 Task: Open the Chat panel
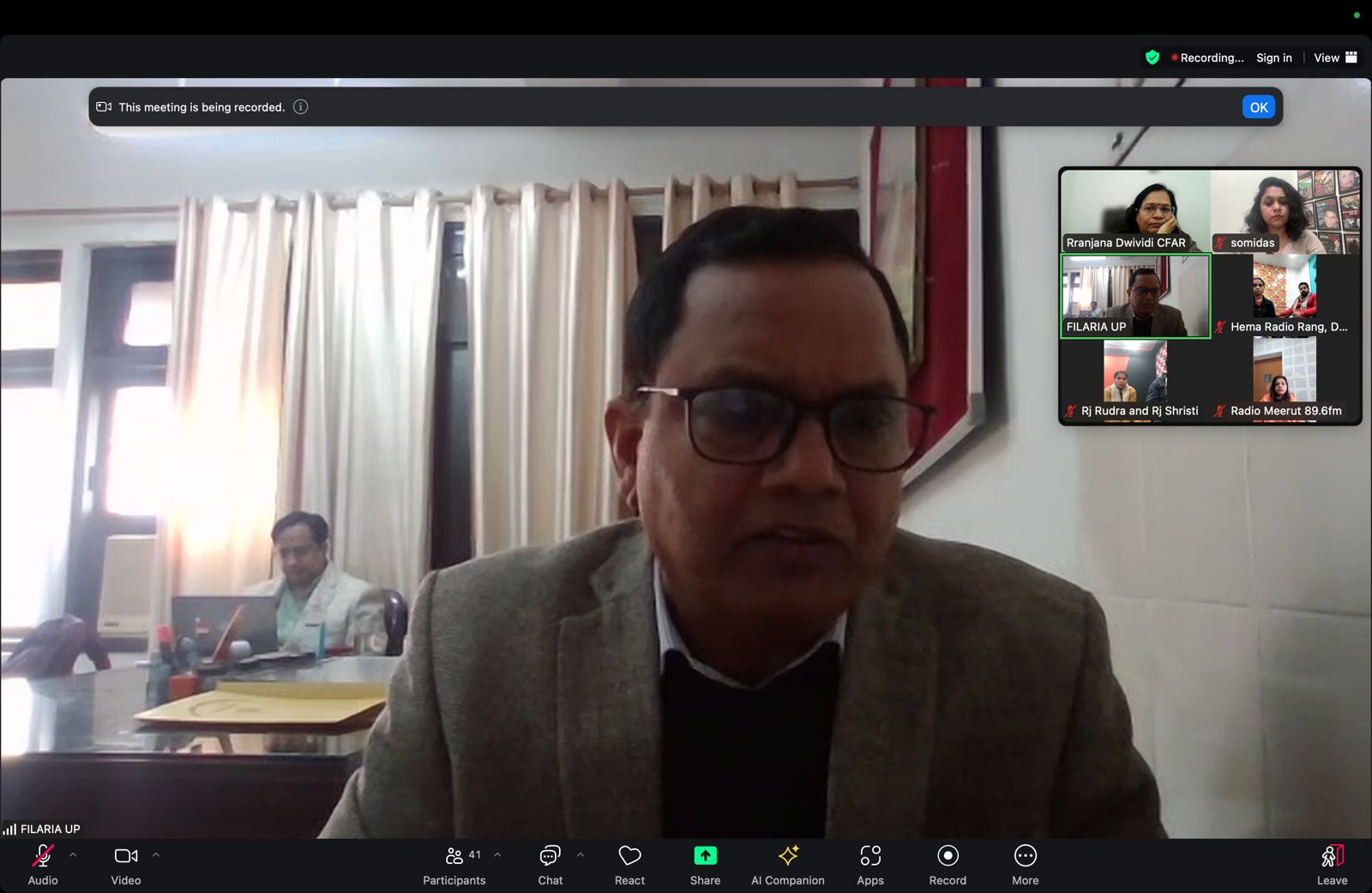tap(550, 864)
